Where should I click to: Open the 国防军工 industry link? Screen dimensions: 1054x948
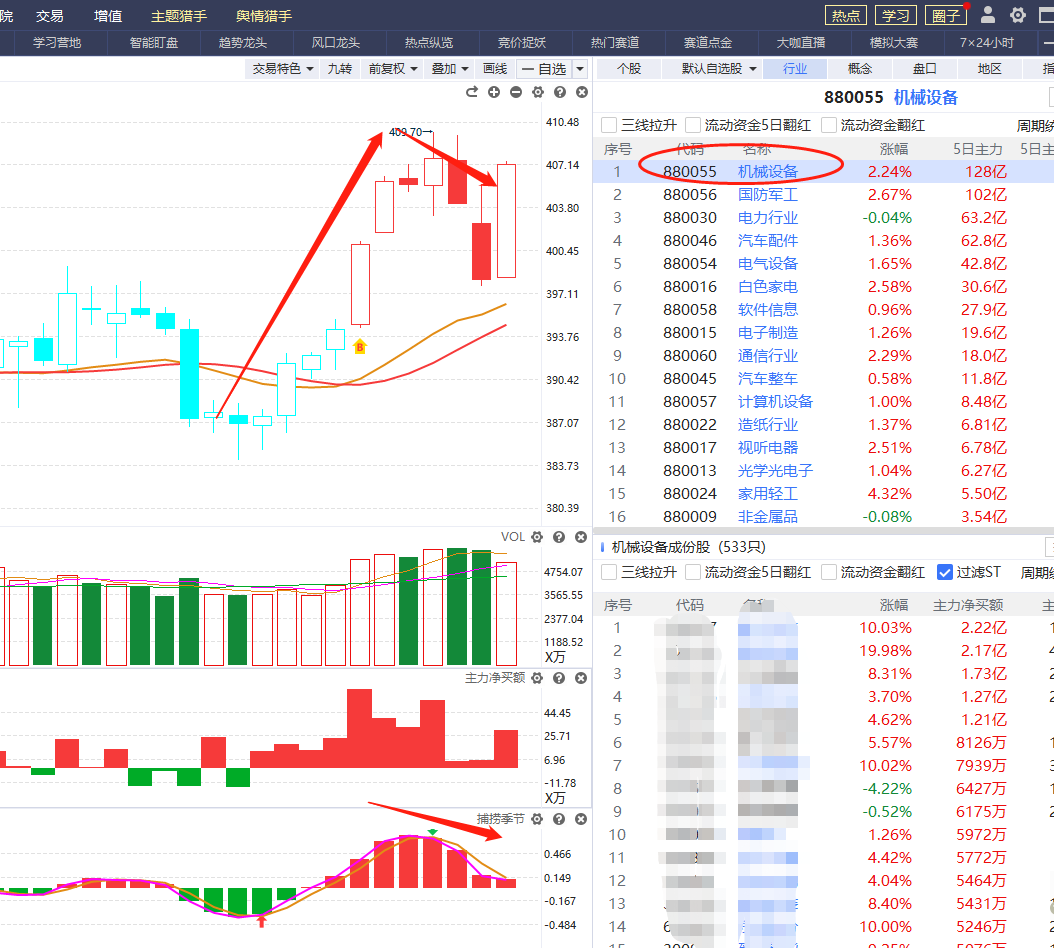click(768, 195)
